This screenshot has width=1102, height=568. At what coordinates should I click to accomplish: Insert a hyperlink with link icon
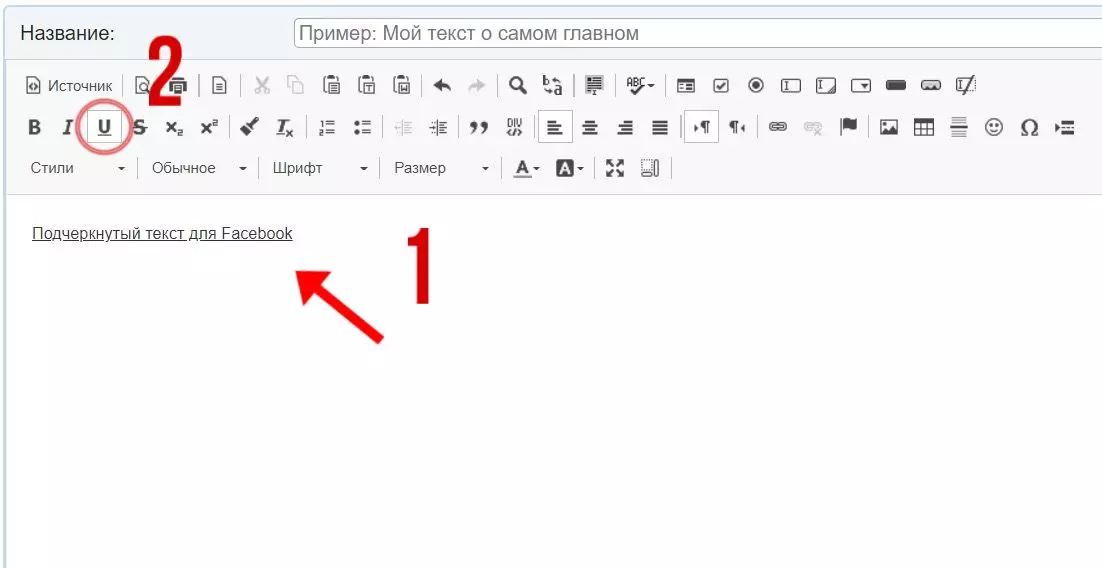pos(777,127)
